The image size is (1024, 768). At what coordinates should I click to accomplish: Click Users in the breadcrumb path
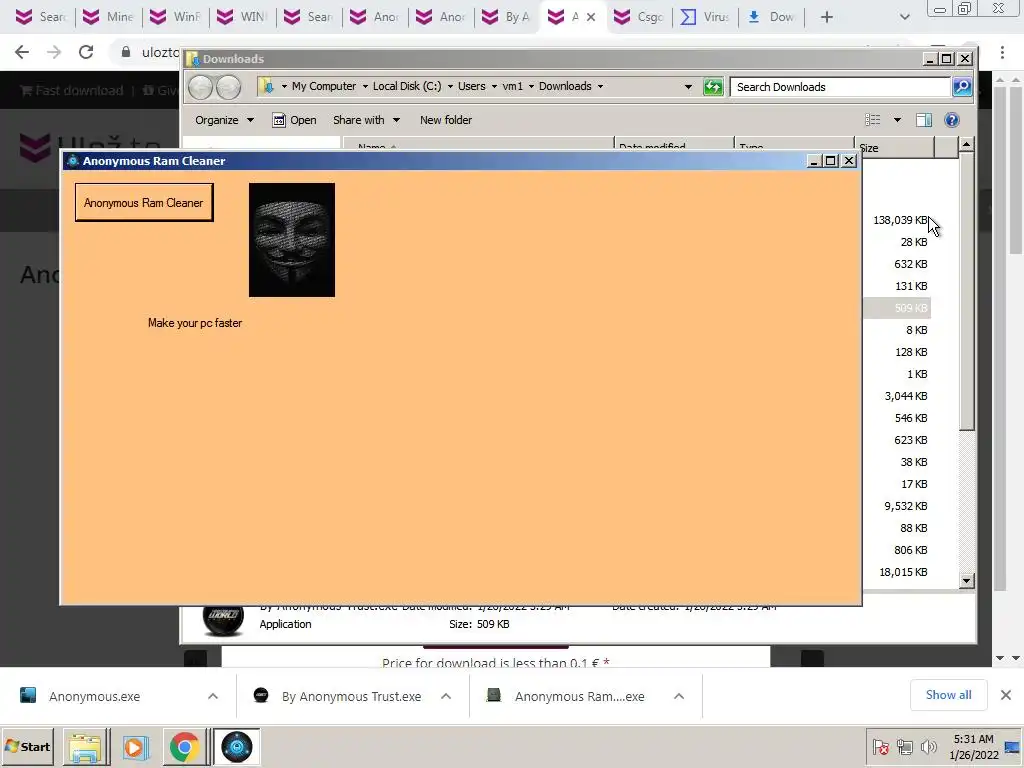472,86
